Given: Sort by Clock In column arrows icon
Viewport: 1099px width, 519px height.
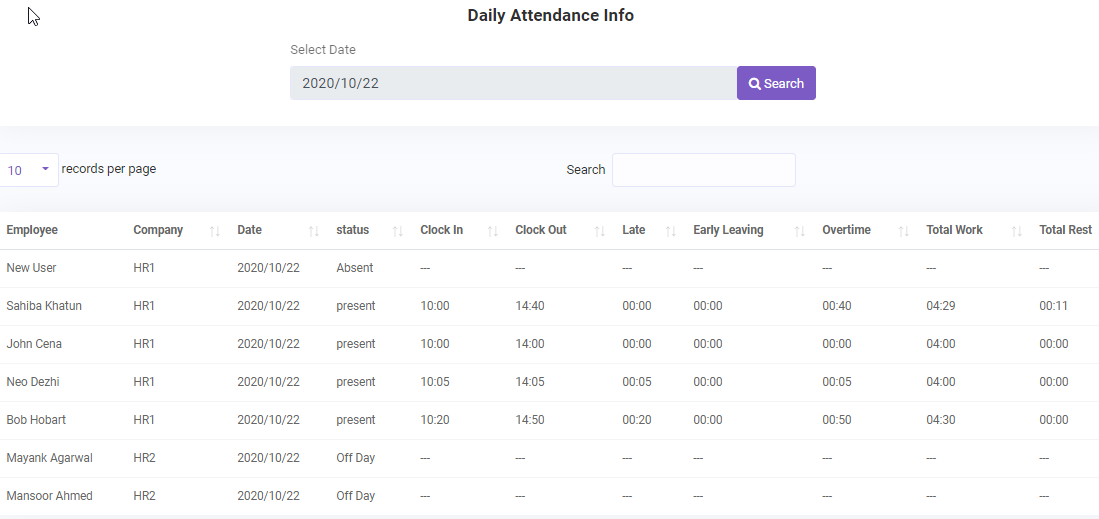Looking at the screenshot, I should tap(493, 231).
